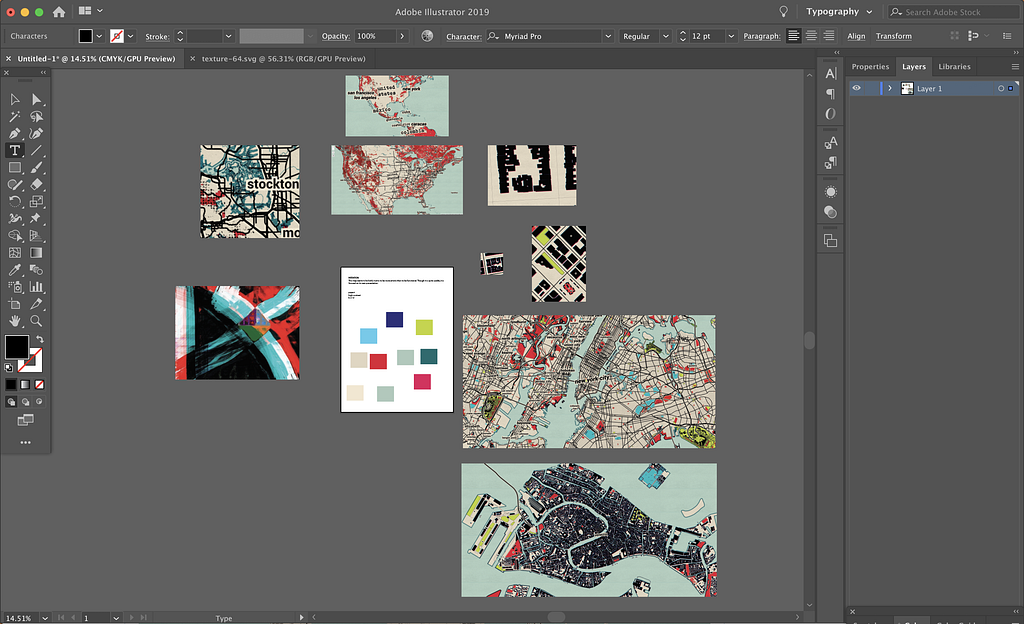1024x624 pixels.
Task: Open the Myriad Pro font dropdown
Action: pyautogui.click(x=608, y=37)
